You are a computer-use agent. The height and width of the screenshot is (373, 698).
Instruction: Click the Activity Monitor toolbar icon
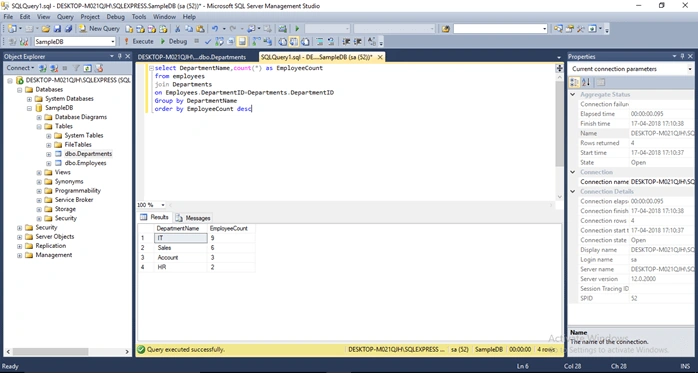[282, 28]
